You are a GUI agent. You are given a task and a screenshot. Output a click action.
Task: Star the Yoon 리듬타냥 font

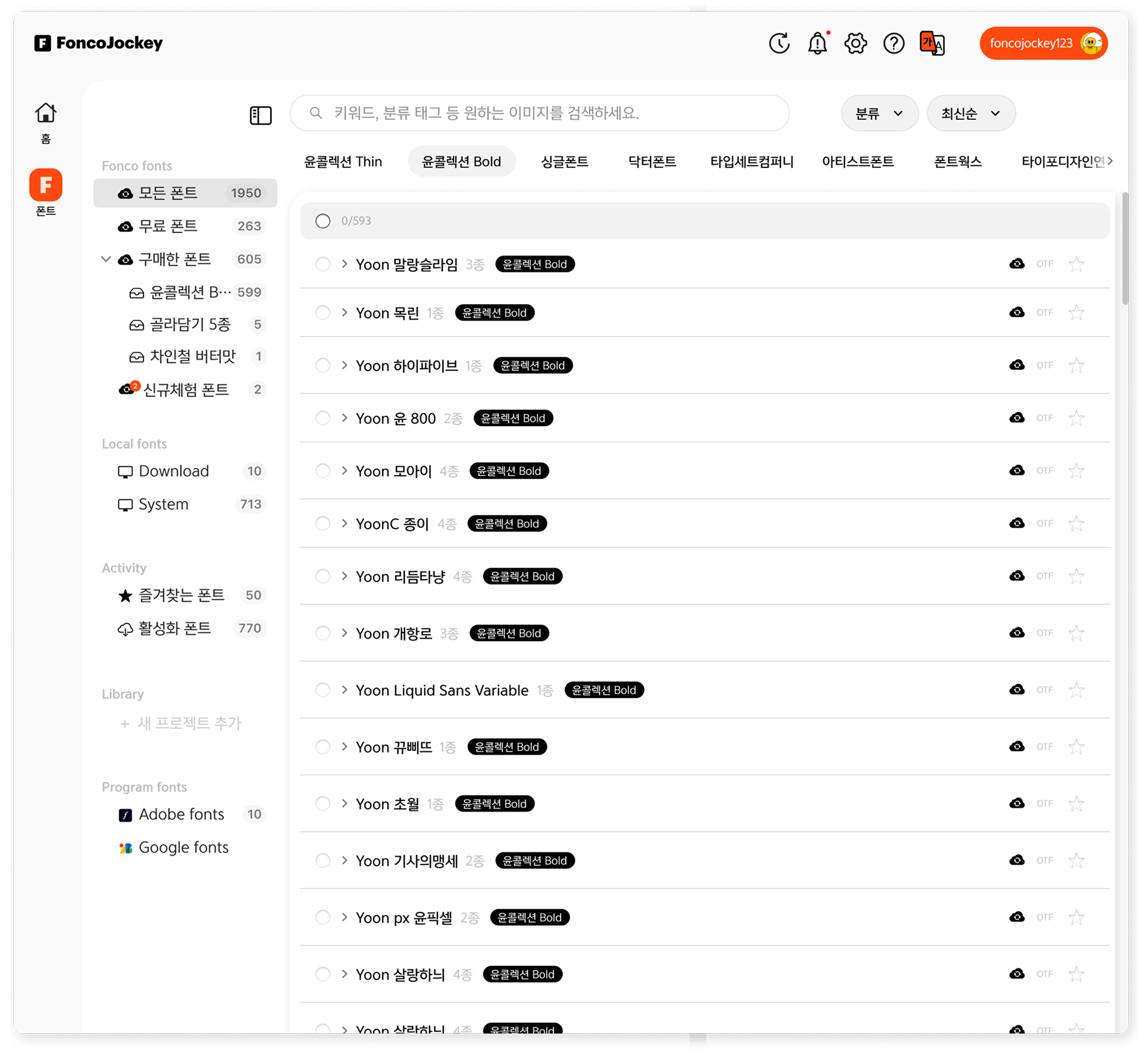click(1076, 576)
